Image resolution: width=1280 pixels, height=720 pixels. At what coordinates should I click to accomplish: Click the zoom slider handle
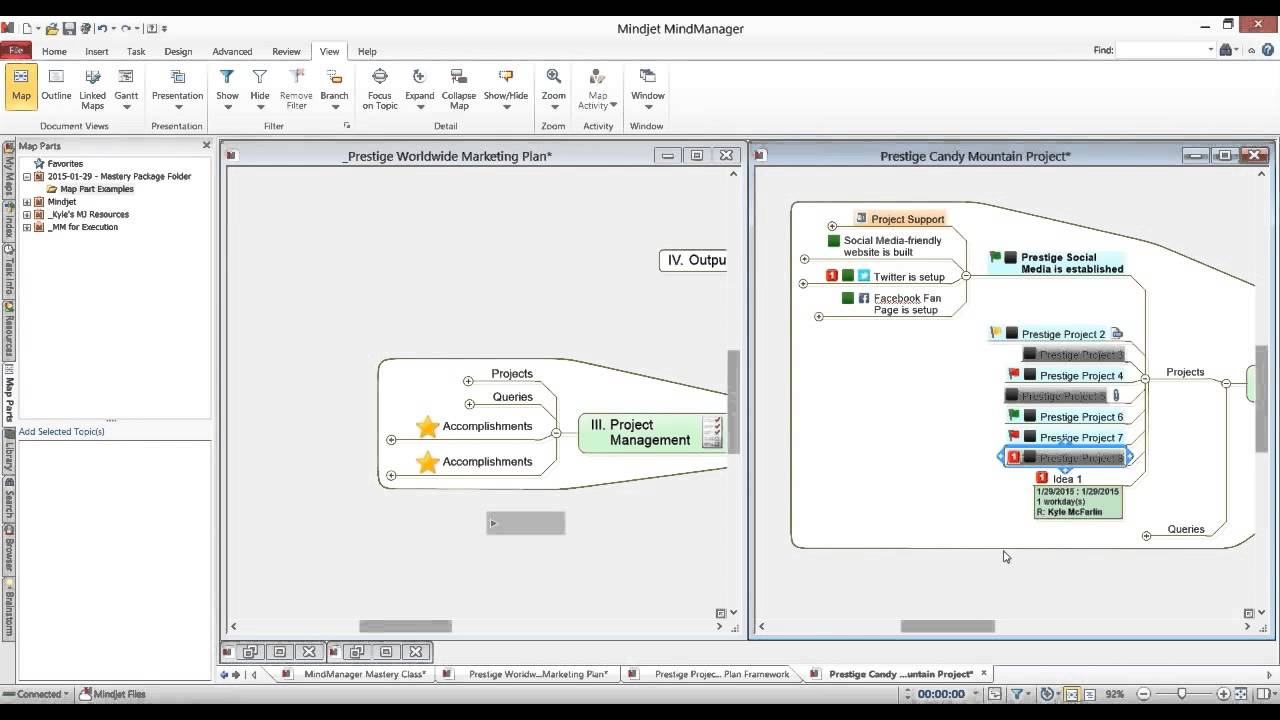pos(1182,694)
